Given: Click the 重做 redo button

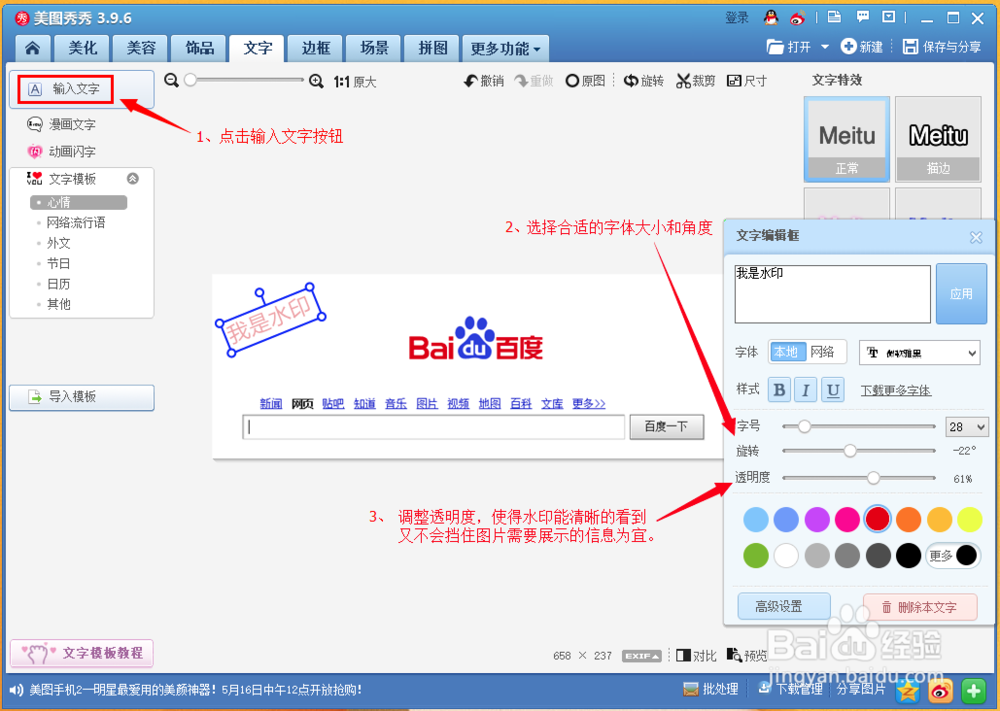Looking at the screenshot, I should pyautogui.click(x=534, y=81).
